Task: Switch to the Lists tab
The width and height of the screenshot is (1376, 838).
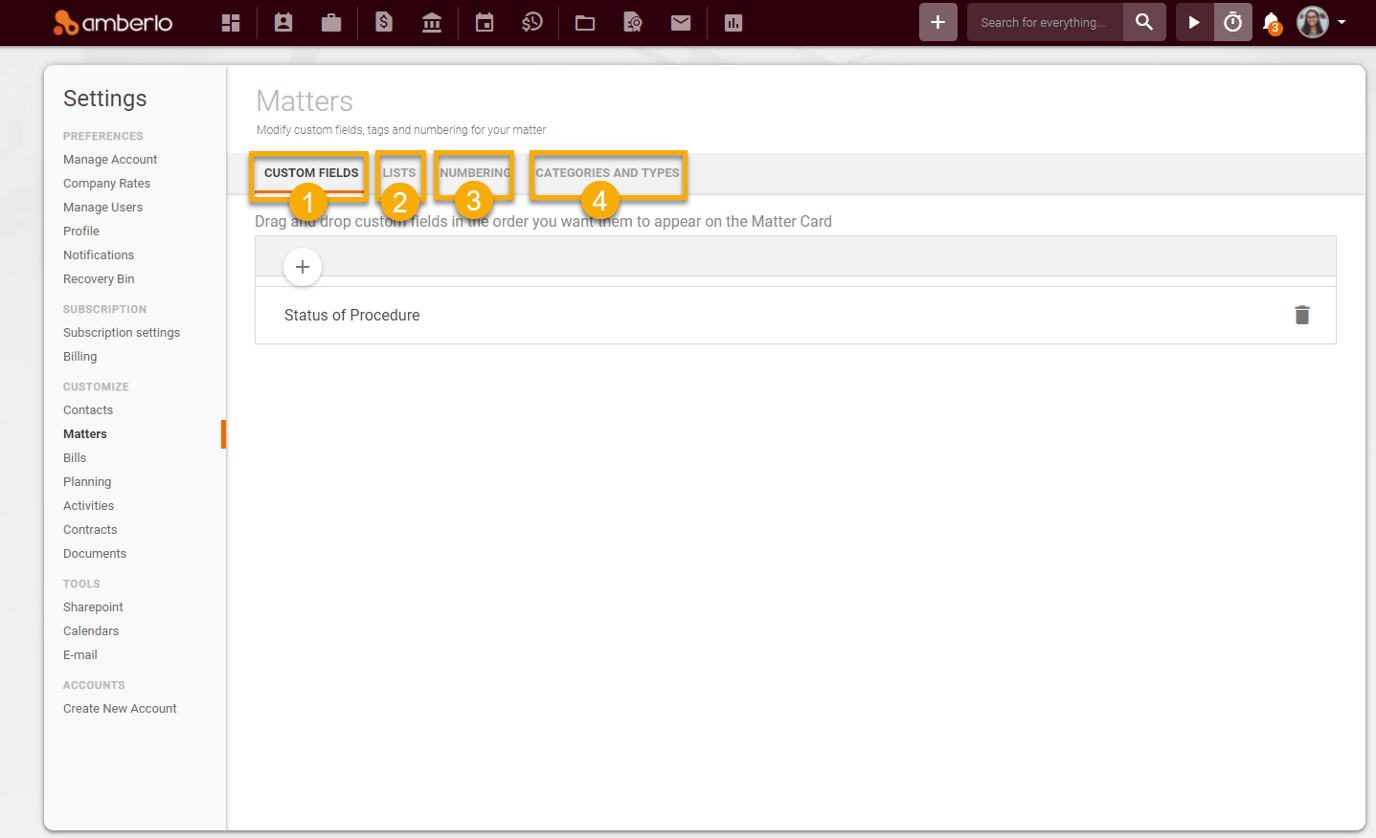Action: (399, 173)
